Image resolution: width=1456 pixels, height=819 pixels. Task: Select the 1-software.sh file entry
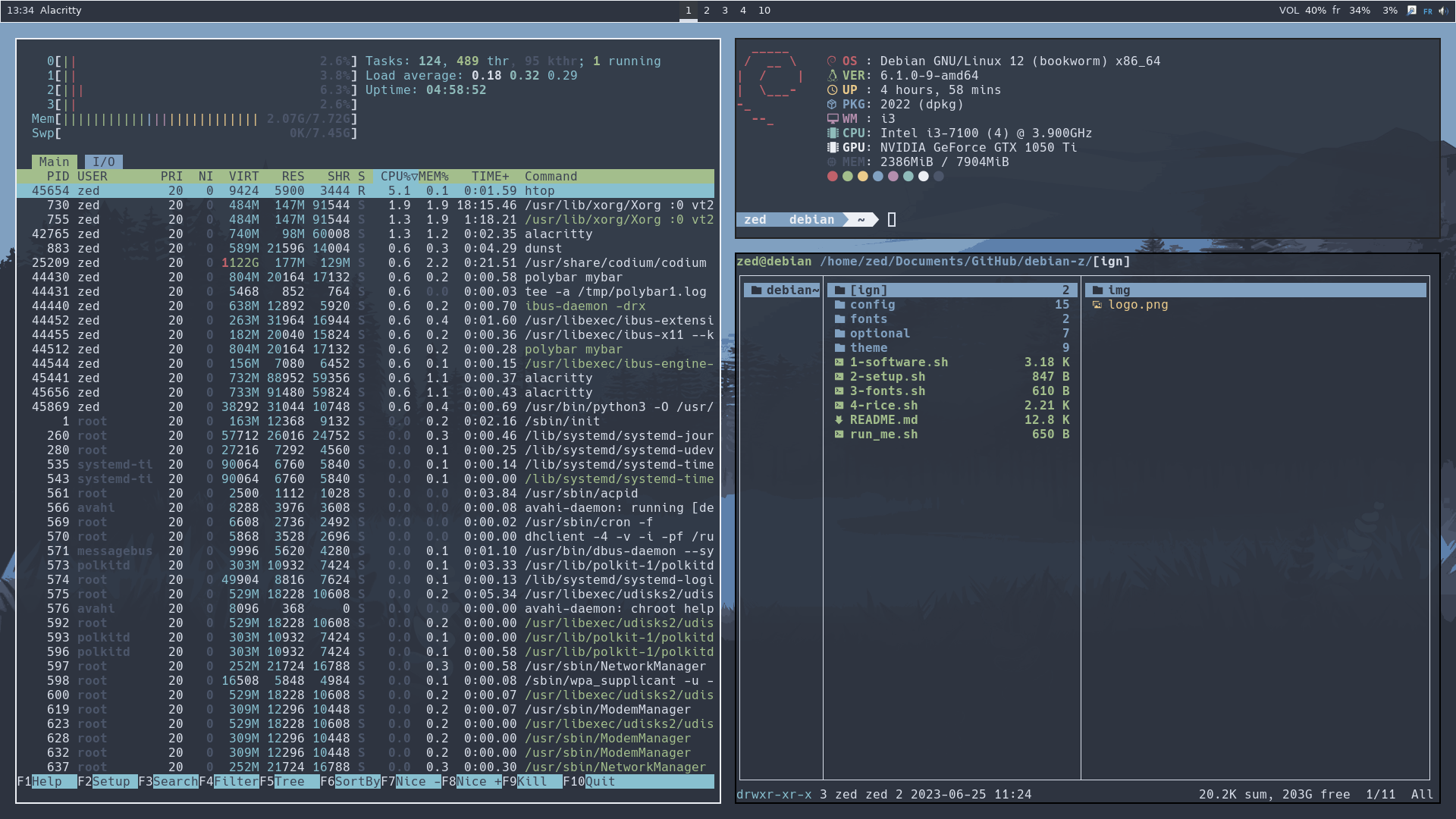(x=899, y=362)
